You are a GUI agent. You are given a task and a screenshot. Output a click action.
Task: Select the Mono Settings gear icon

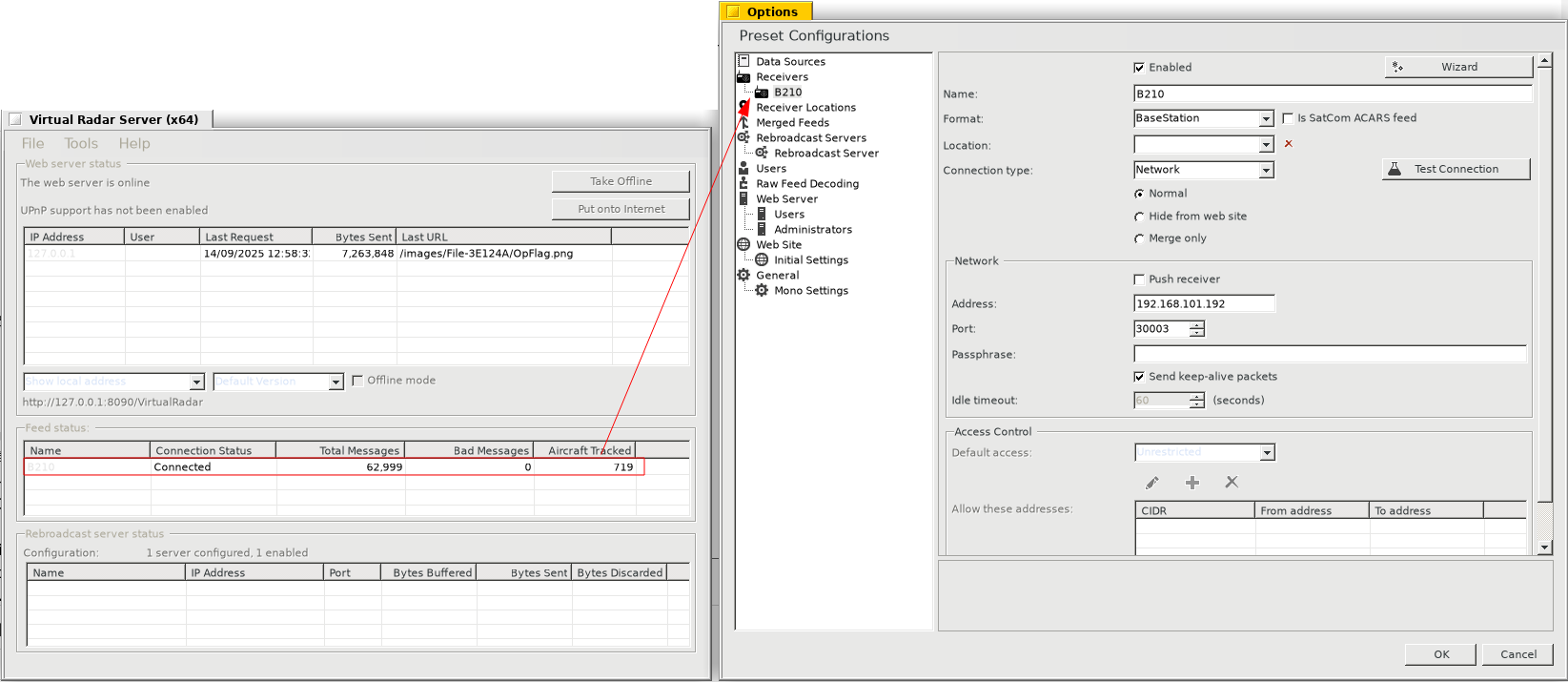pos(762,290)
